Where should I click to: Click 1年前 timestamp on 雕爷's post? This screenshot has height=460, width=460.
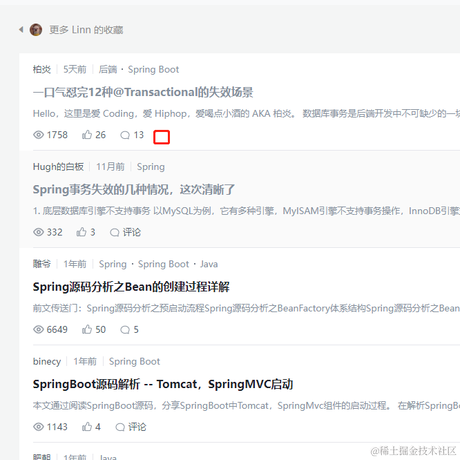75,264
